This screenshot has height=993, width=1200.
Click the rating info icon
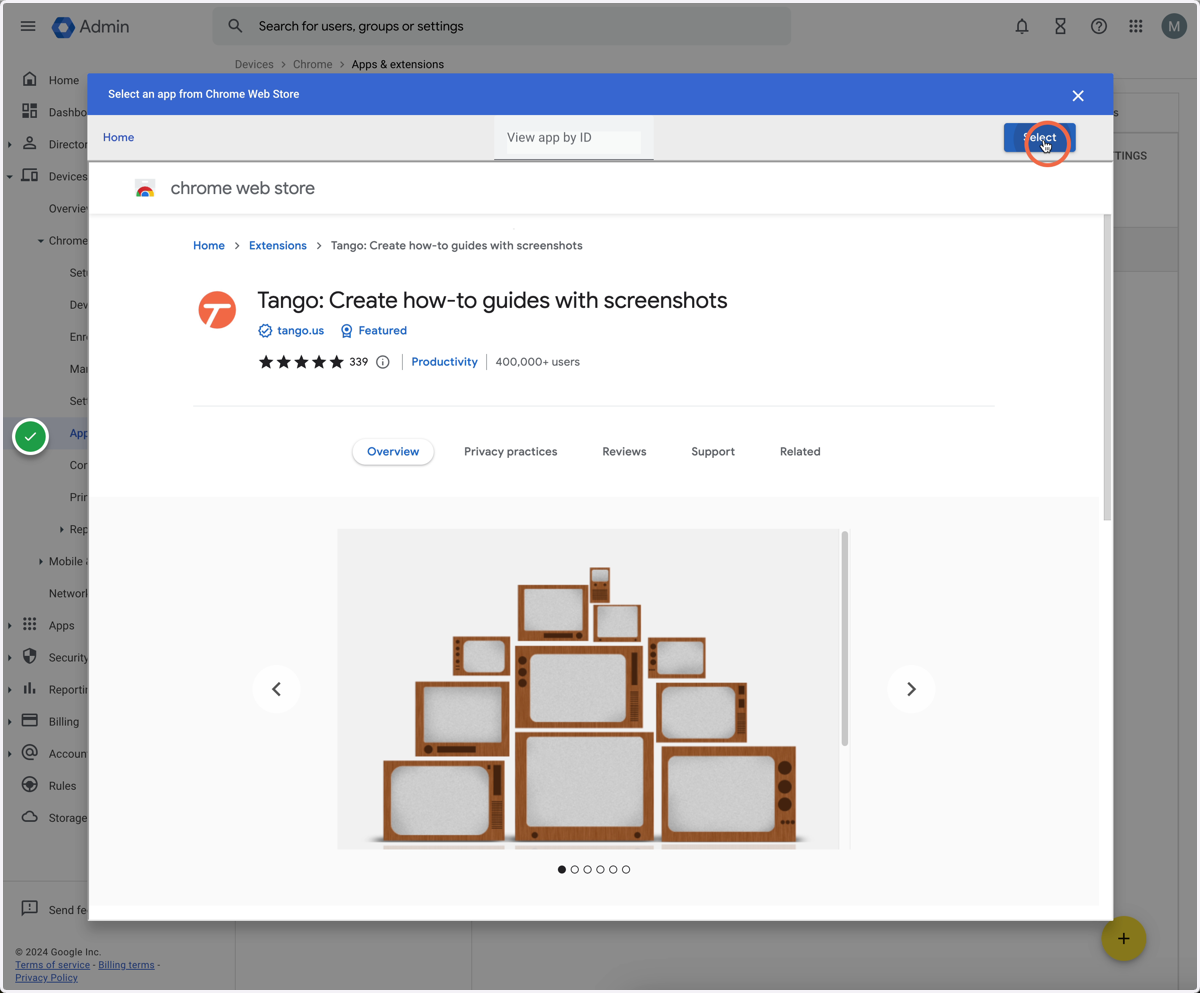[x=382, y=362]
